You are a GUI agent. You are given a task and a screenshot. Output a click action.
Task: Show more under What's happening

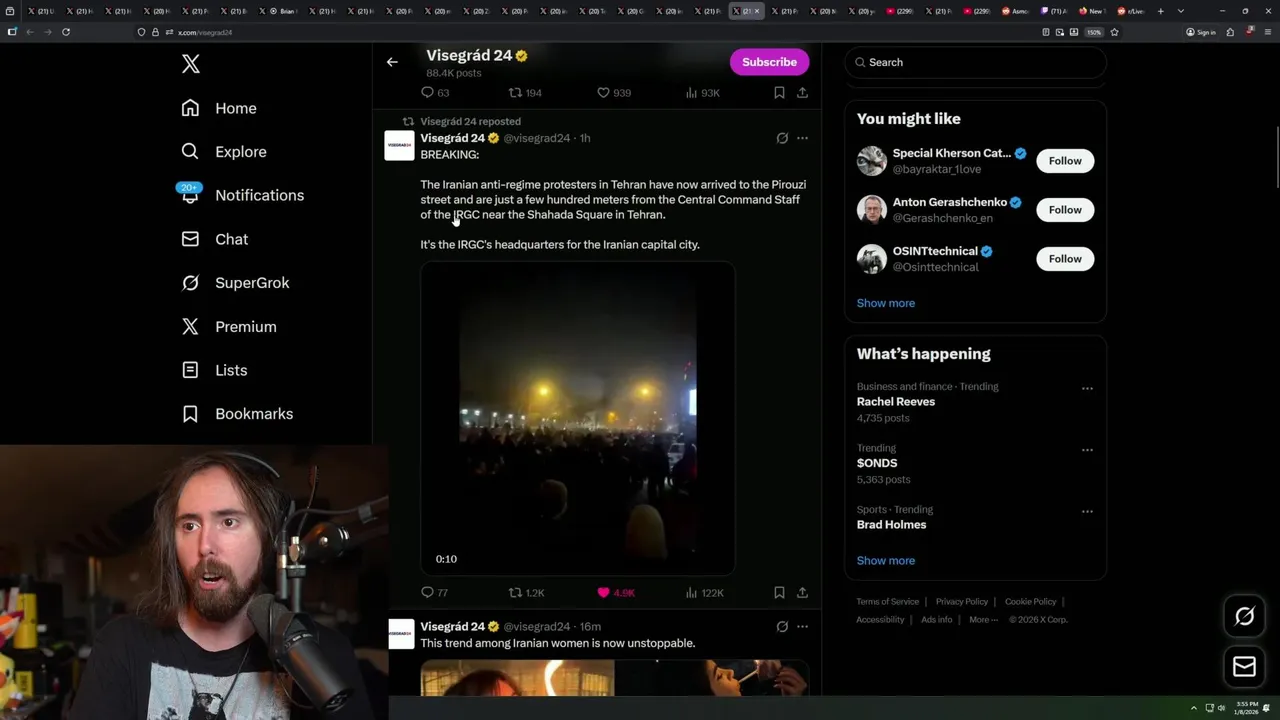pyautogui.click(x=885, y=561)
